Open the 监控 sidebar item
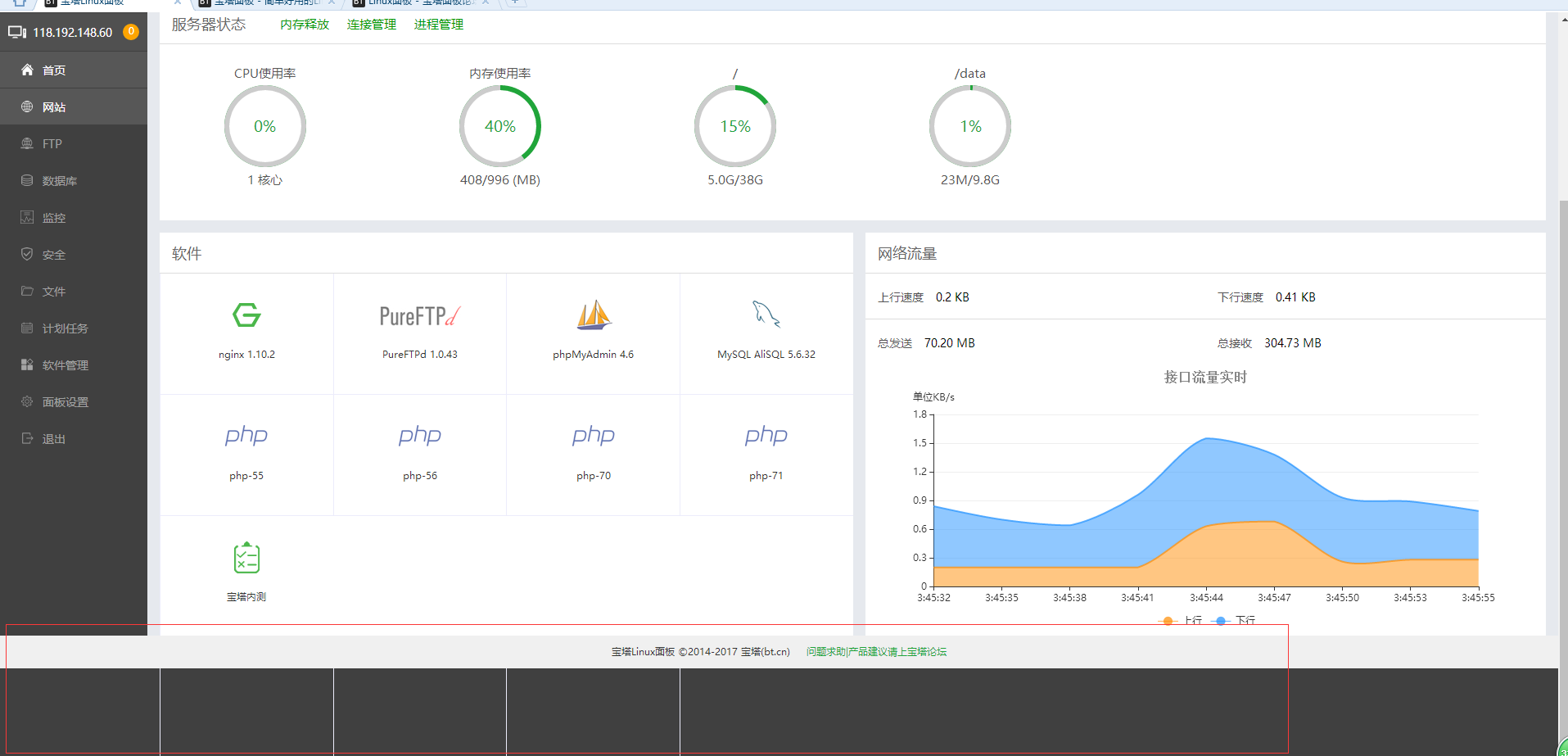 (x=74, y=217)
